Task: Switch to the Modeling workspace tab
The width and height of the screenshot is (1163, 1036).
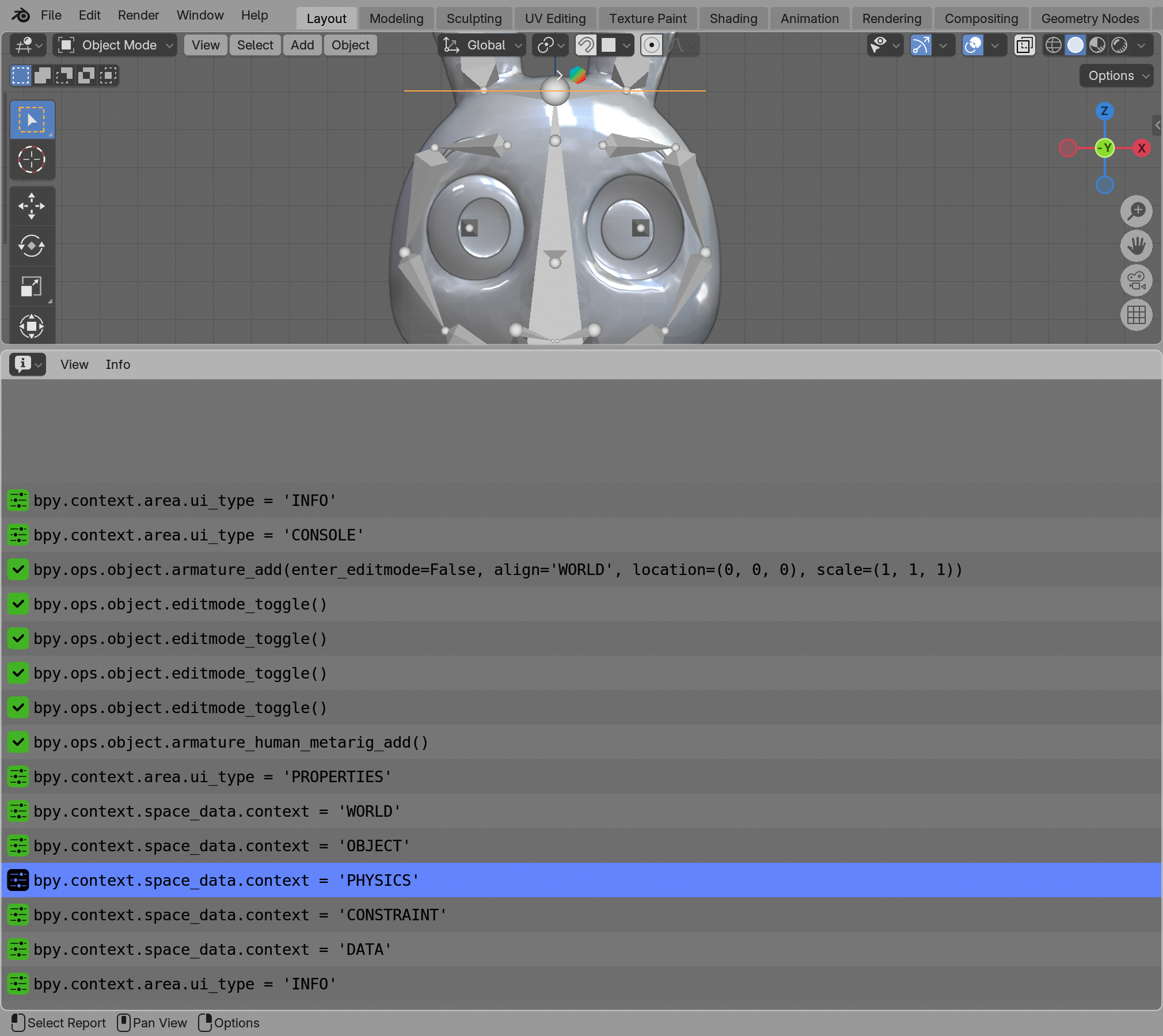Action: (396, 18)
